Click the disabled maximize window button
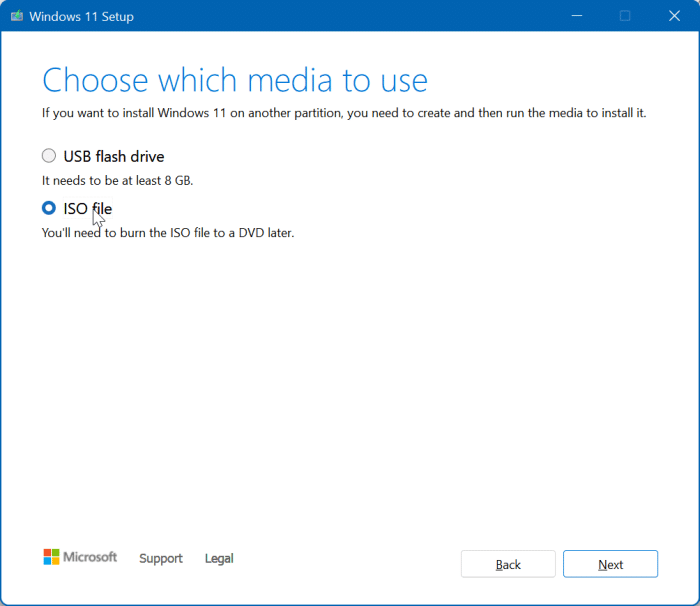 click(x=625, y=16)
